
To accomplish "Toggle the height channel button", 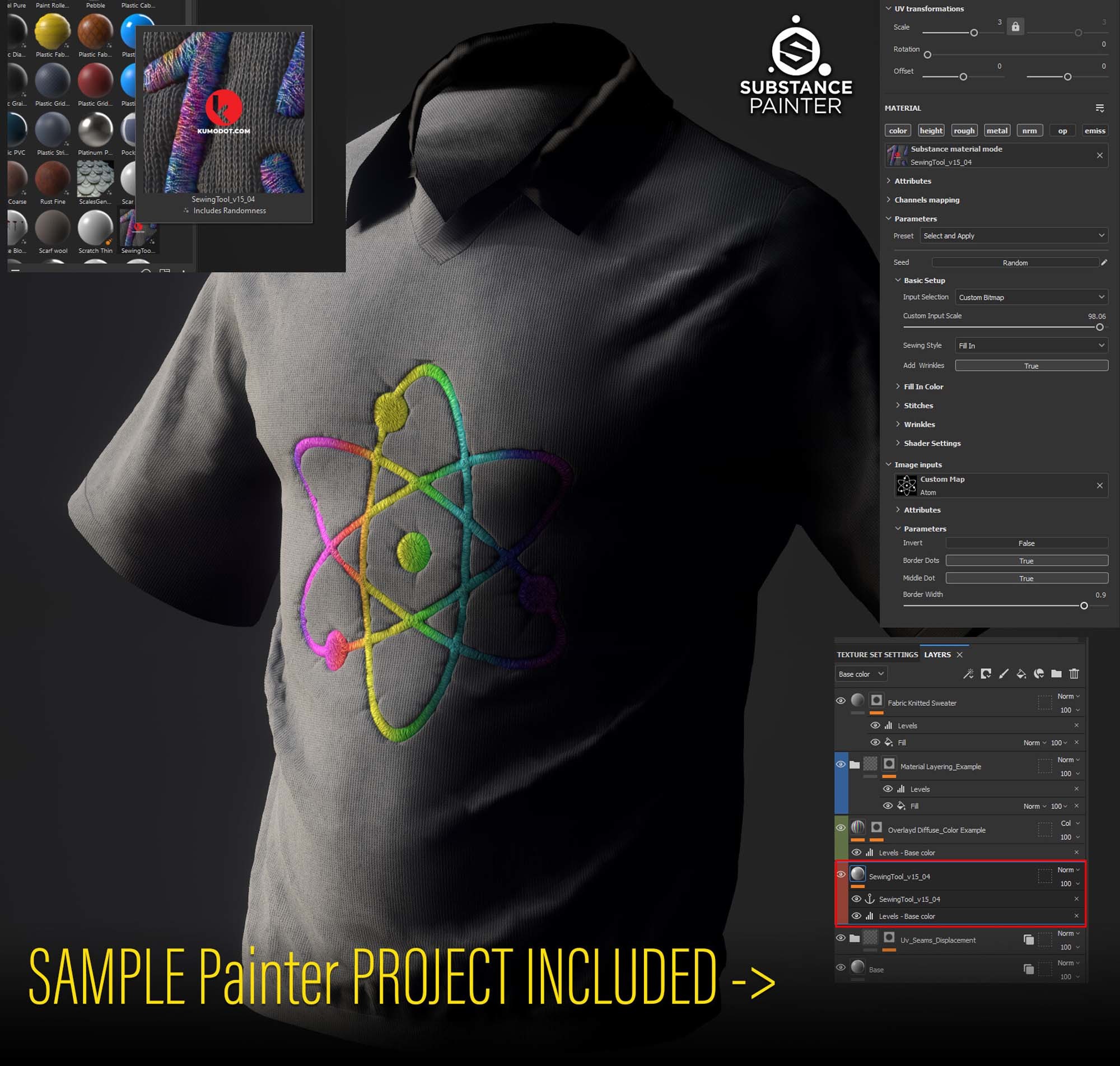I will point(931,131).
